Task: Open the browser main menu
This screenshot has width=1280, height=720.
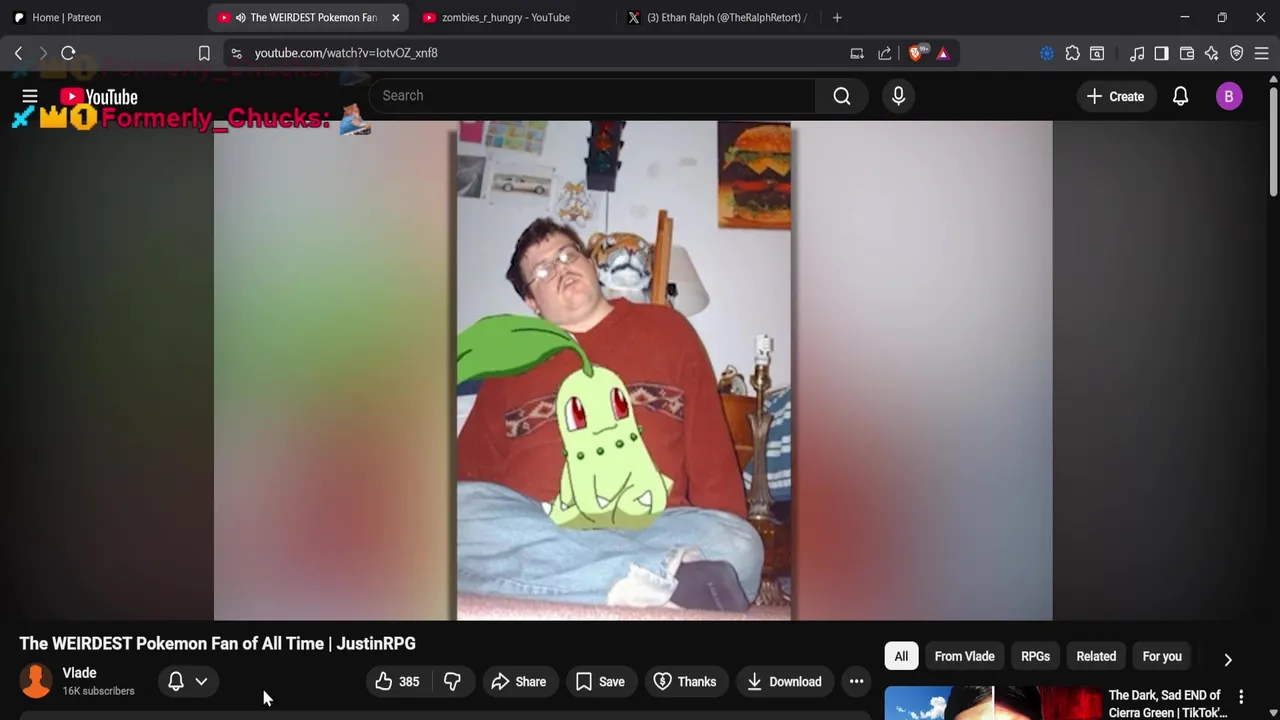Action: (x=1262, y=53)
